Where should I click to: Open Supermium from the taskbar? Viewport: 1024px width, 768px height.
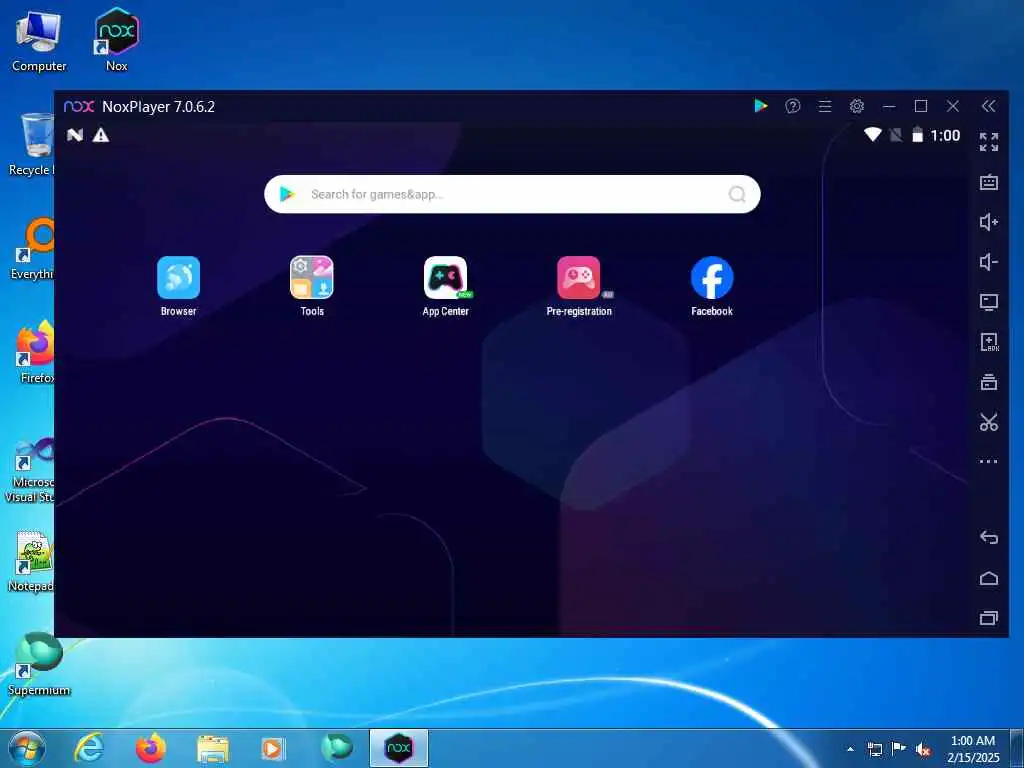coord(336,748)
